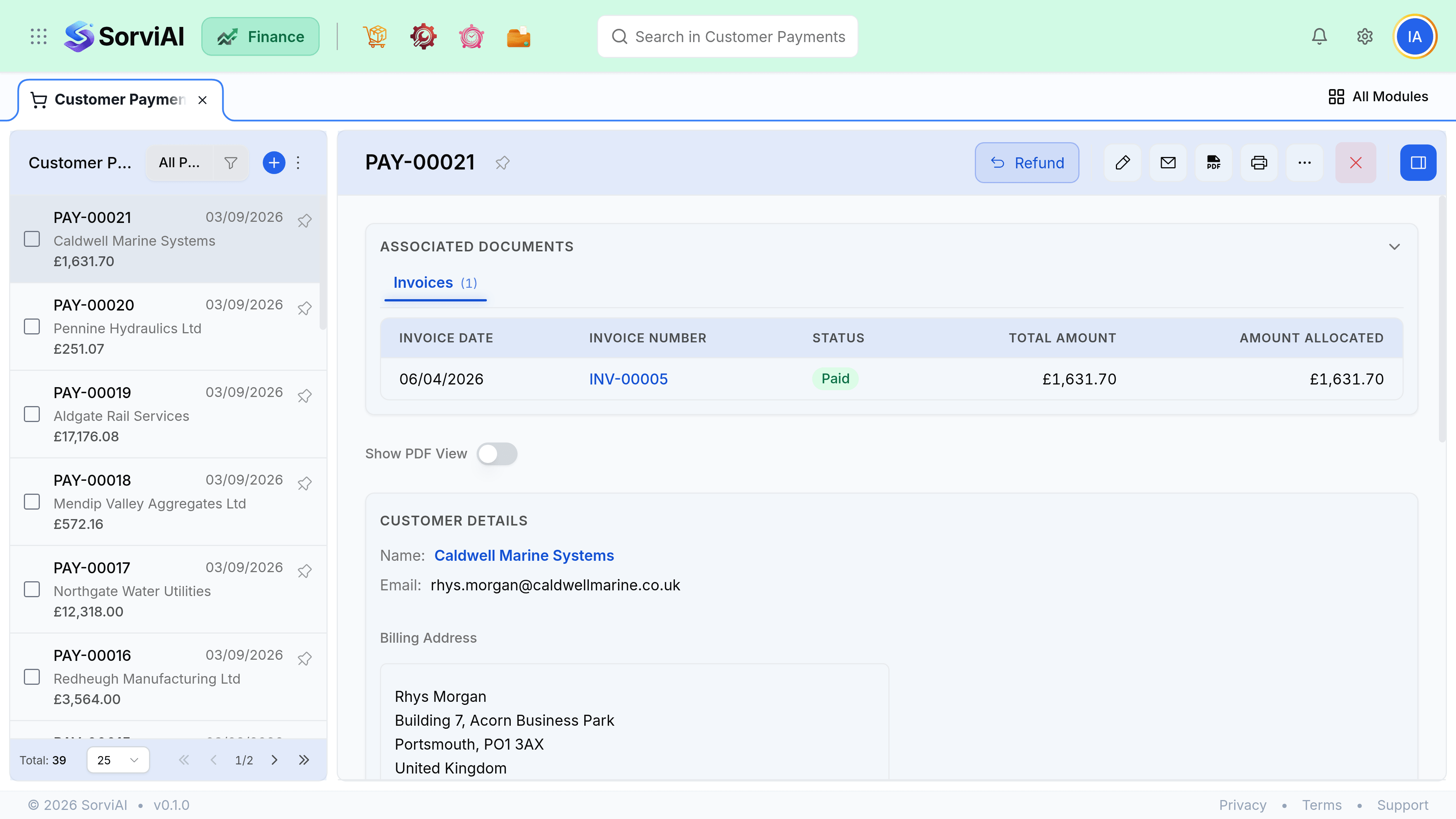Toggle Show PDF View switch
Viewport: 1456px width, 819px height.
497,454
